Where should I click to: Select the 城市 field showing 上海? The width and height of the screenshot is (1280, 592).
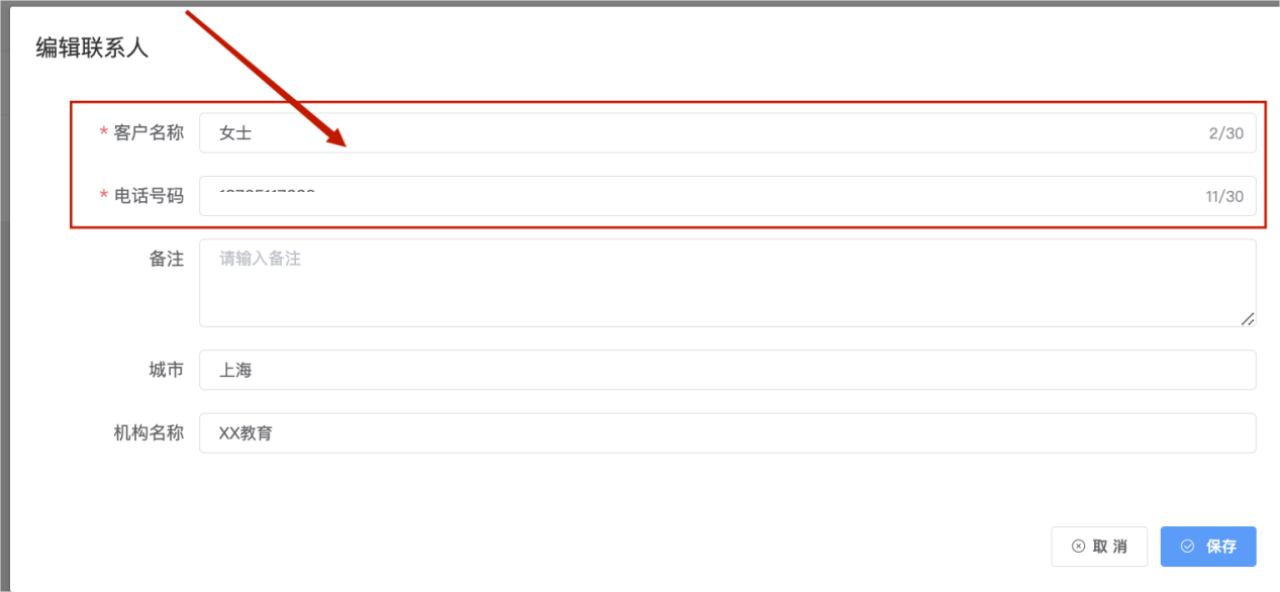[727, 370]
